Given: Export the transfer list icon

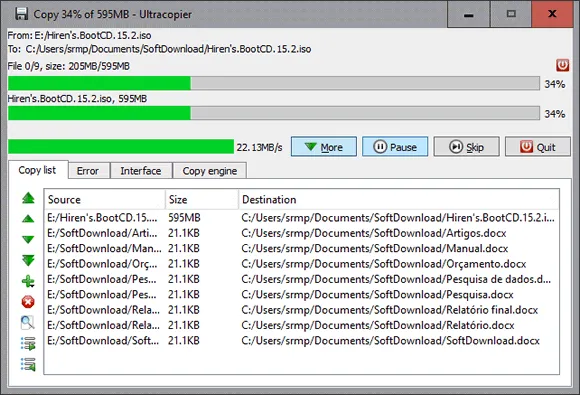Looking at the screenshot, I should (28, 343).
